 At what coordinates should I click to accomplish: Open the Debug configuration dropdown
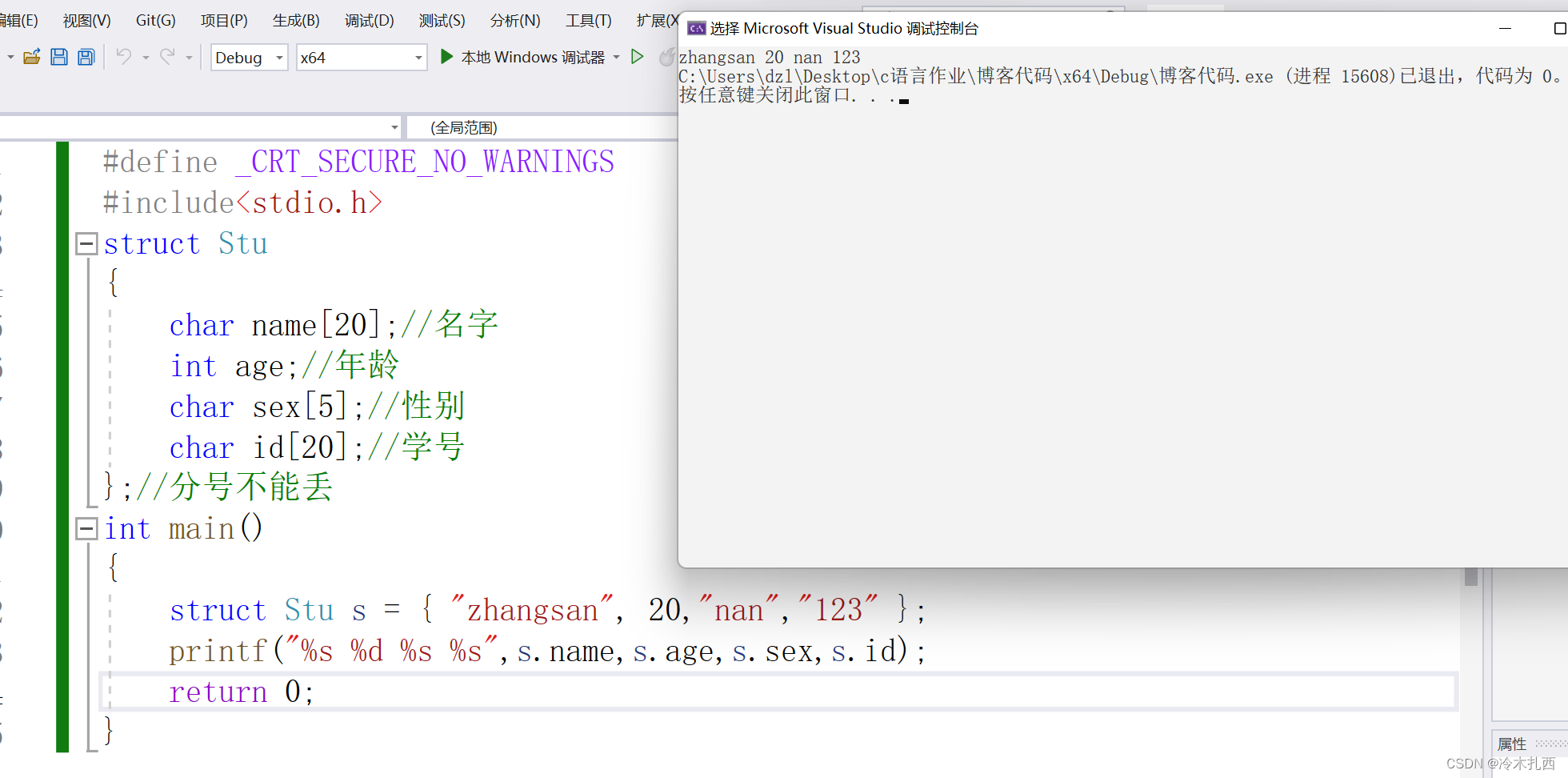249,58
